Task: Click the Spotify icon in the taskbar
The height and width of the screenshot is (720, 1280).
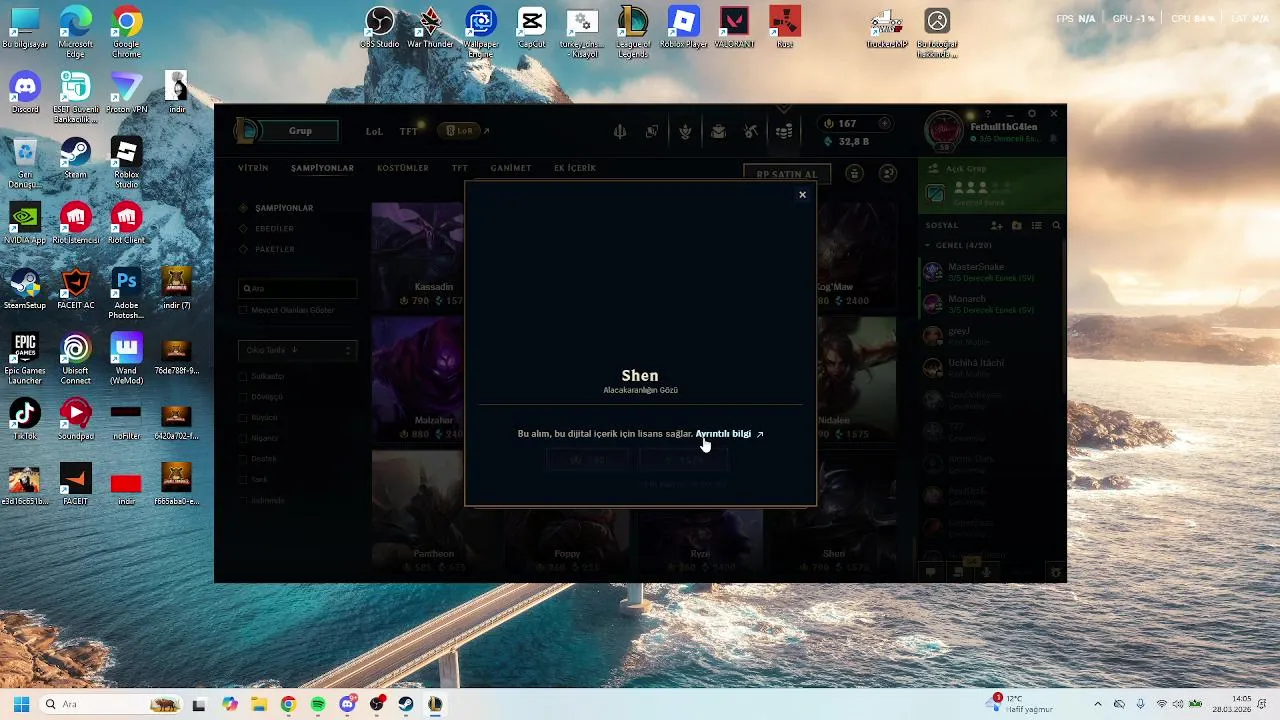Action: pyautogui.click(x=318, y=704)
